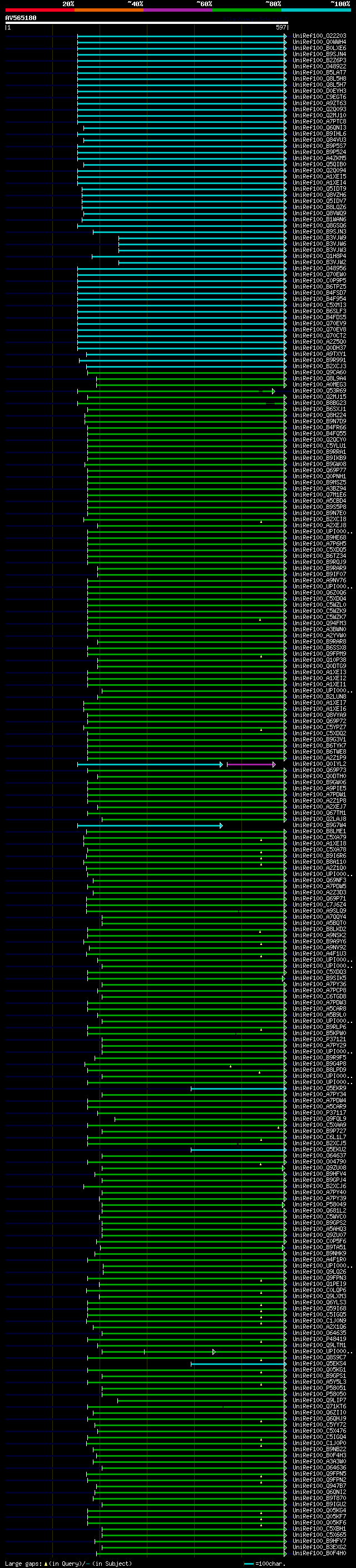The width and height of the screenshot is (356, 1568).
Task: Select the UniRef100_Q947B7 label
Action: click(319, 1487)
